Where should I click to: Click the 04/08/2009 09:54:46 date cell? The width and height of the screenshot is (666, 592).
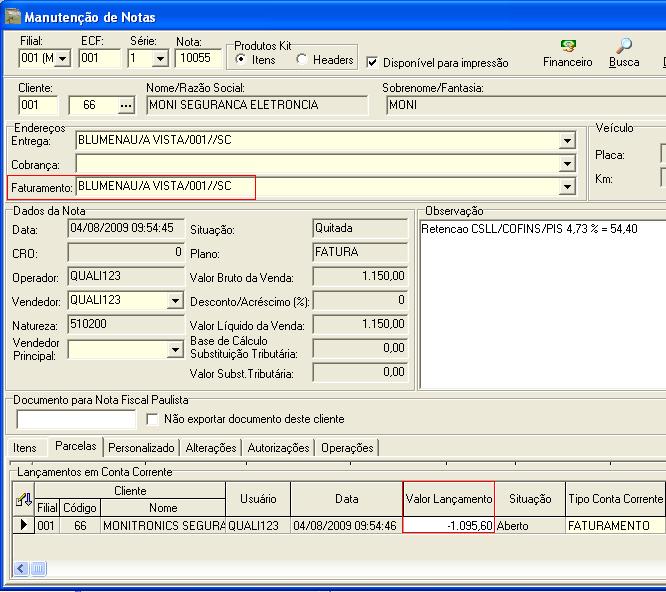[347, 526]
